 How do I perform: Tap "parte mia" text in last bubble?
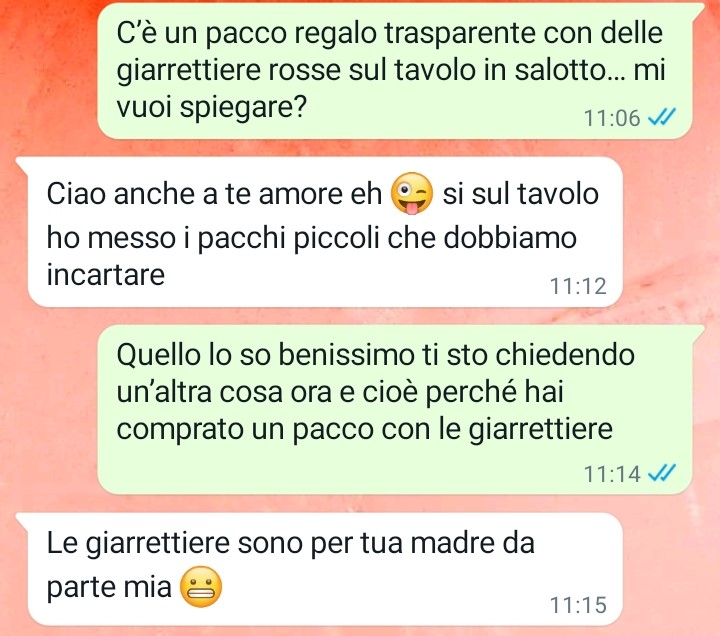point(109,587)
